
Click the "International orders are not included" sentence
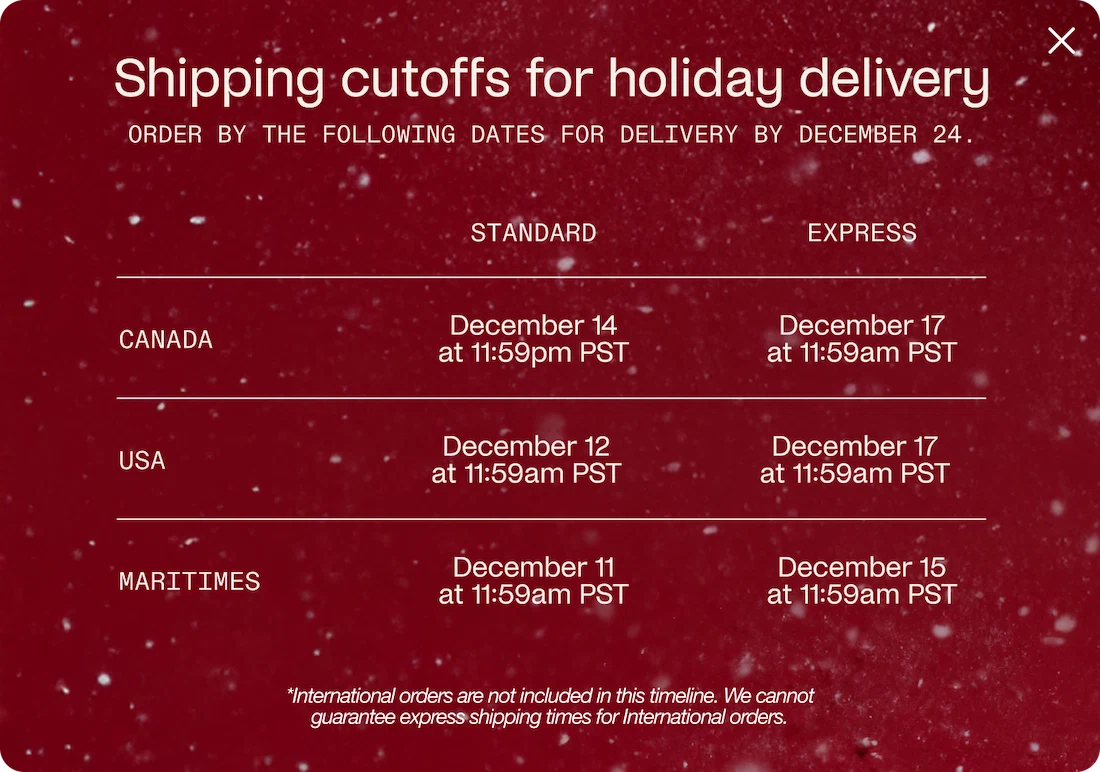pyautogui.click(x=551, y=695)
